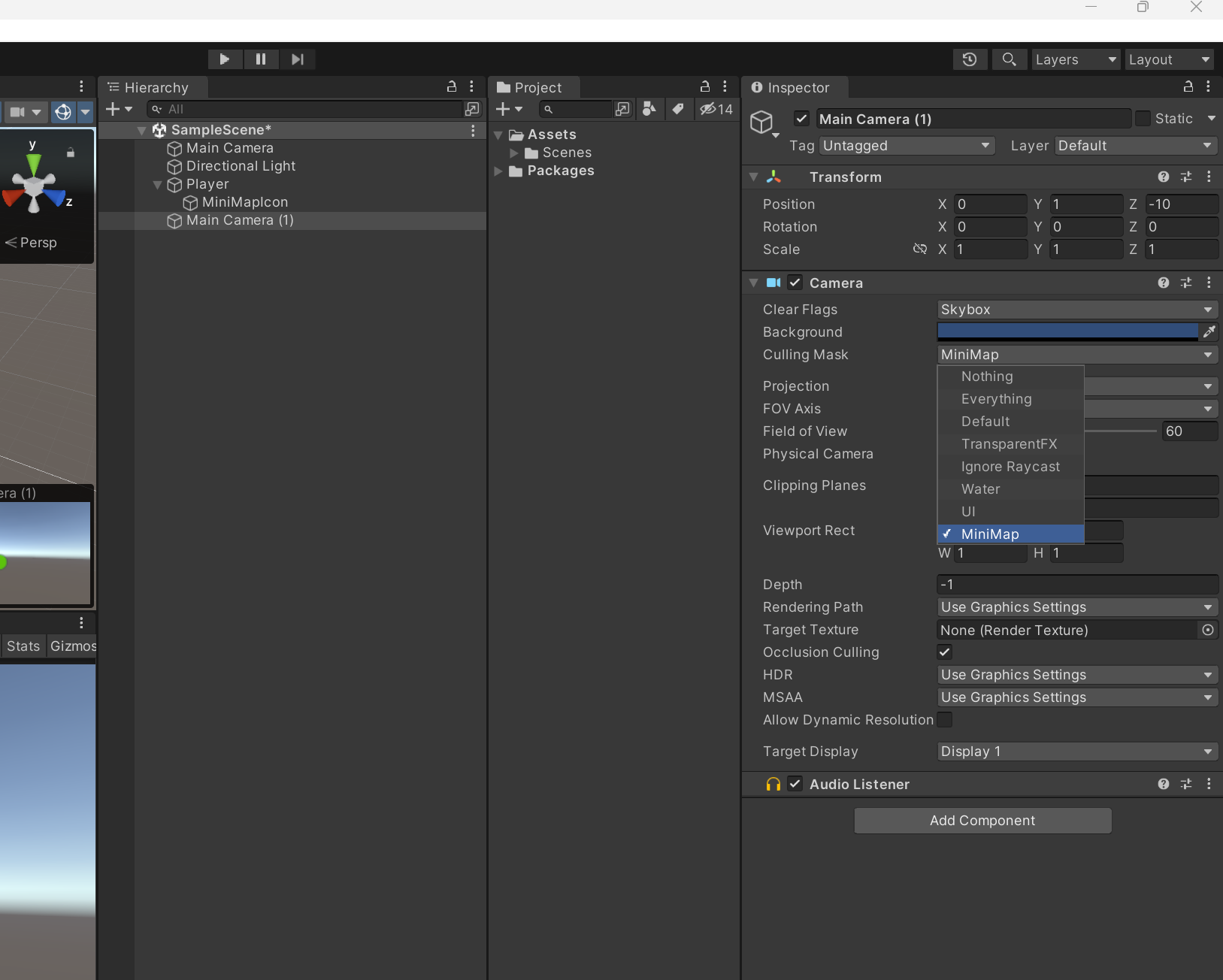Open the Layer dropdown showing Default
The width and height of the screenshot is (1223, 980).
coord(1137,146)
